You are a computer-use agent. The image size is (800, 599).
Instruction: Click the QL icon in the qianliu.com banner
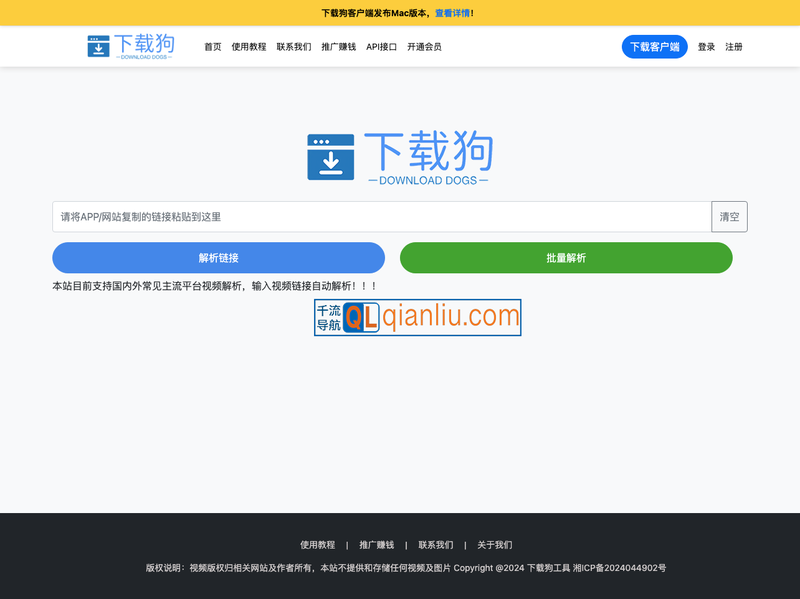click(x=364, y=318)
